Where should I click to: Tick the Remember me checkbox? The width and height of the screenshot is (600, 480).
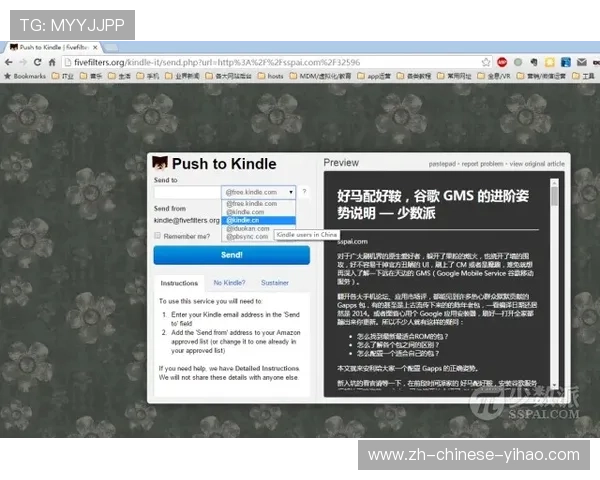click(157, 235)
